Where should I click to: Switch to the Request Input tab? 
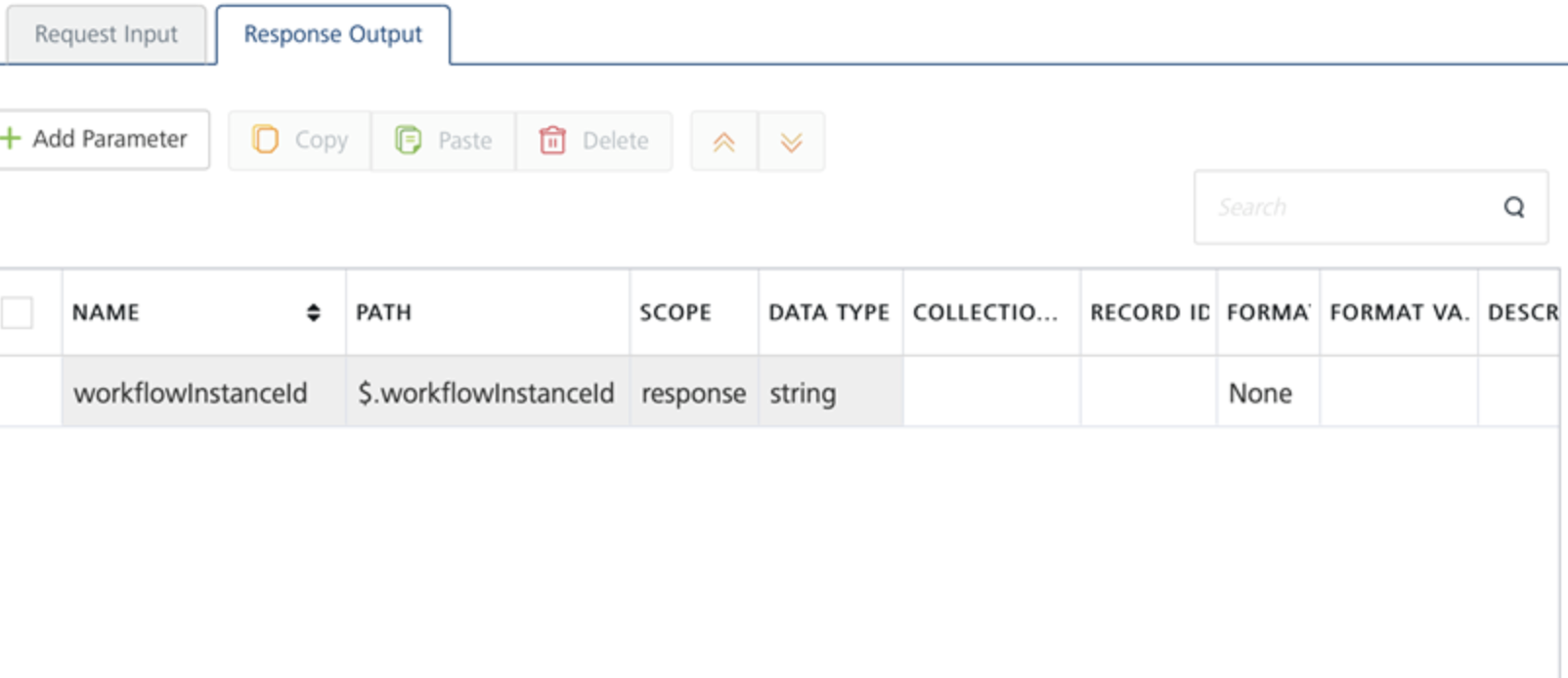106,34
